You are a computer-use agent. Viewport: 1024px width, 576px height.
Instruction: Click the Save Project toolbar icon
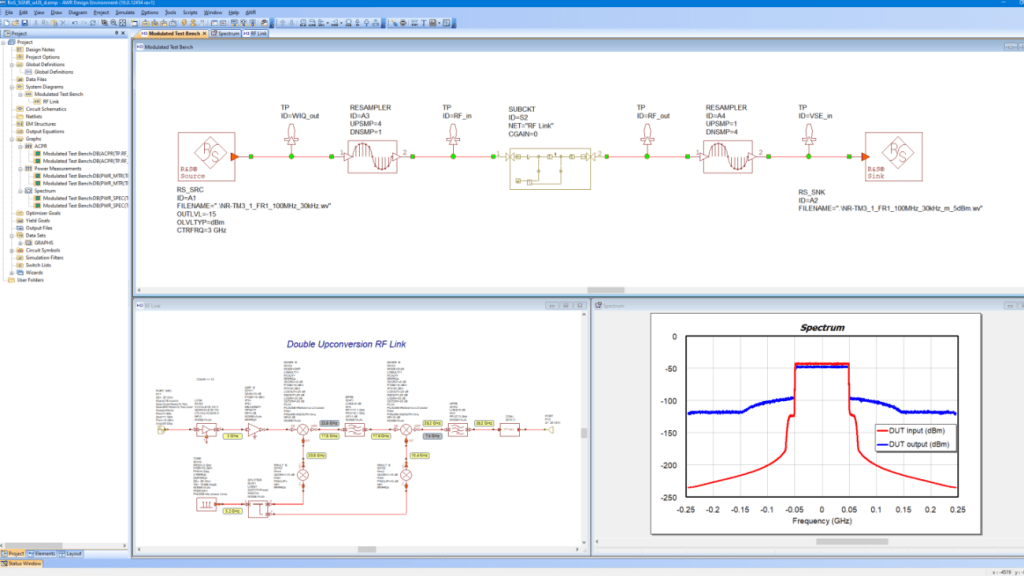(x=25, y=23)
